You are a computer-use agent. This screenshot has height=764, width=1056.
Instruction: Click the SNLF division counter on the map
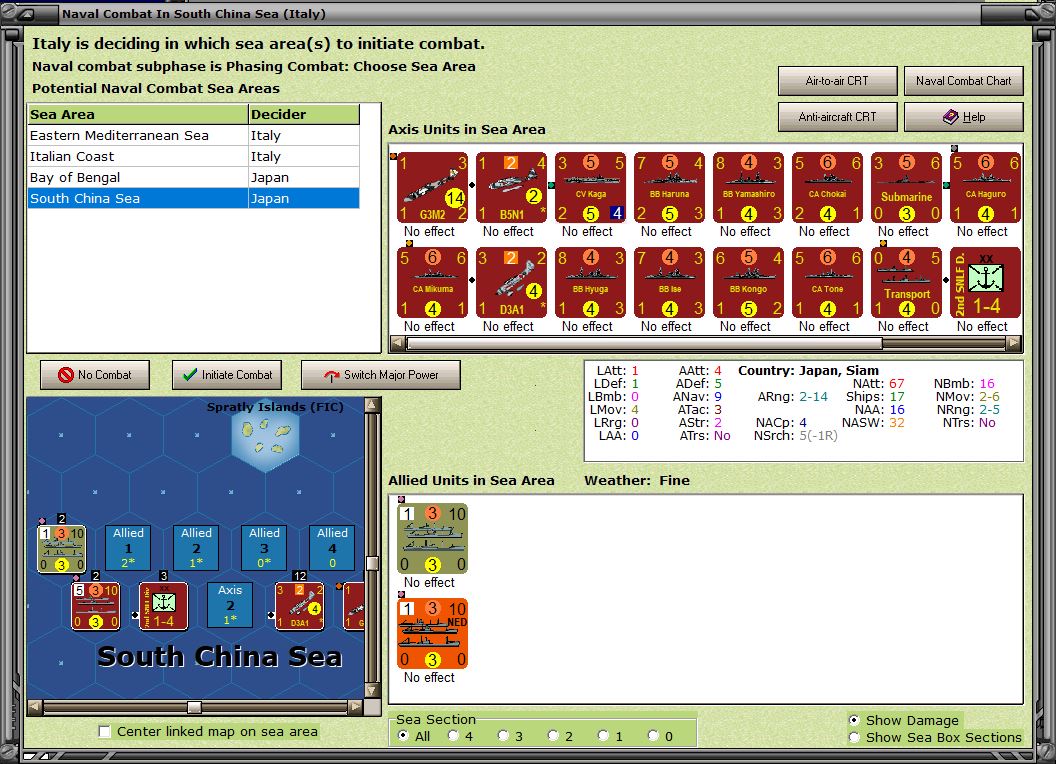tap(164, 606)
